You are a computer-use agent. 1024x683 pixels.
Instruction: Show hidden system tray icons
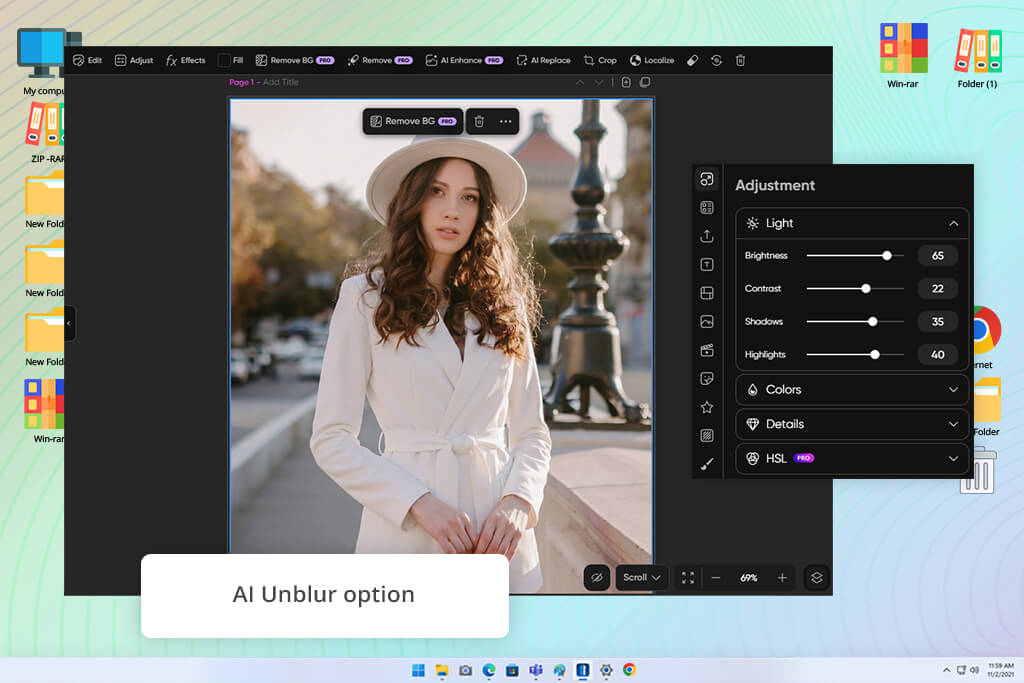946,670
